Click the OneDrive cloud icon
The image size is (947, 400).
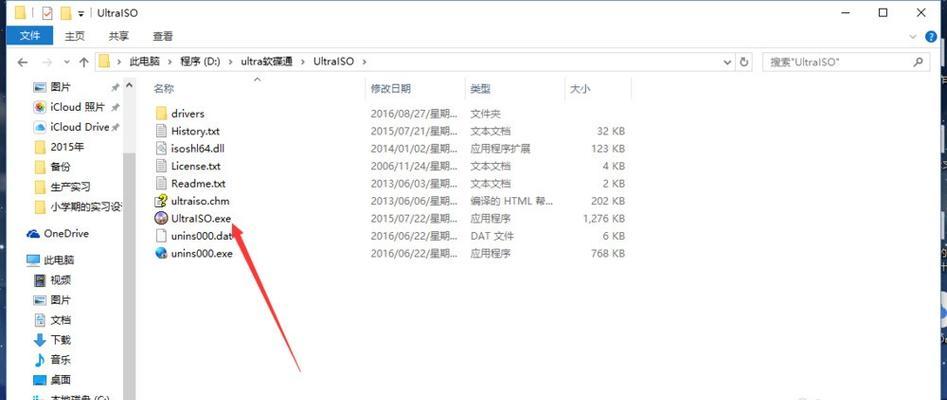click(x=33, y=234)
